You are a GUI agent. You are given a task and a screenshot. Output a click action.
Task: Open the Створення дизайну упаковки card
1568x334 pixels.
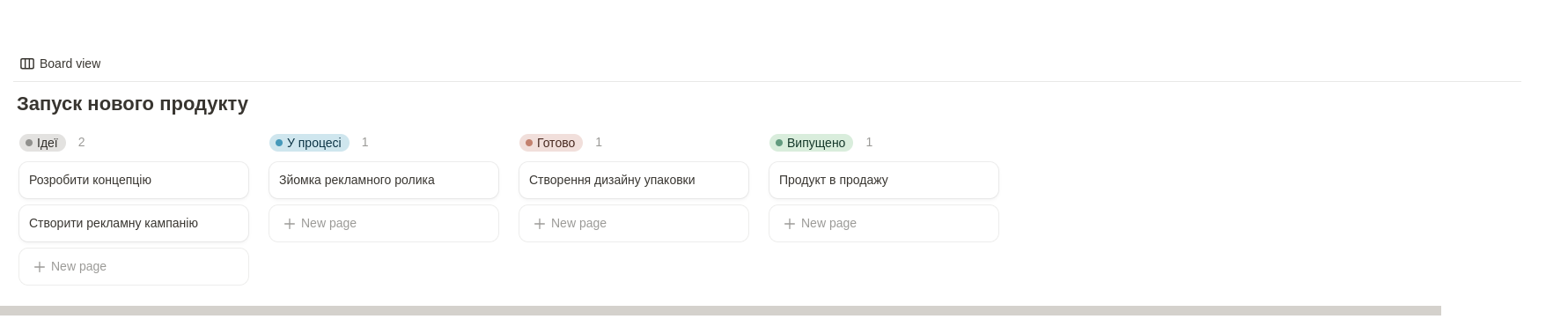click(x=634, y=180)
